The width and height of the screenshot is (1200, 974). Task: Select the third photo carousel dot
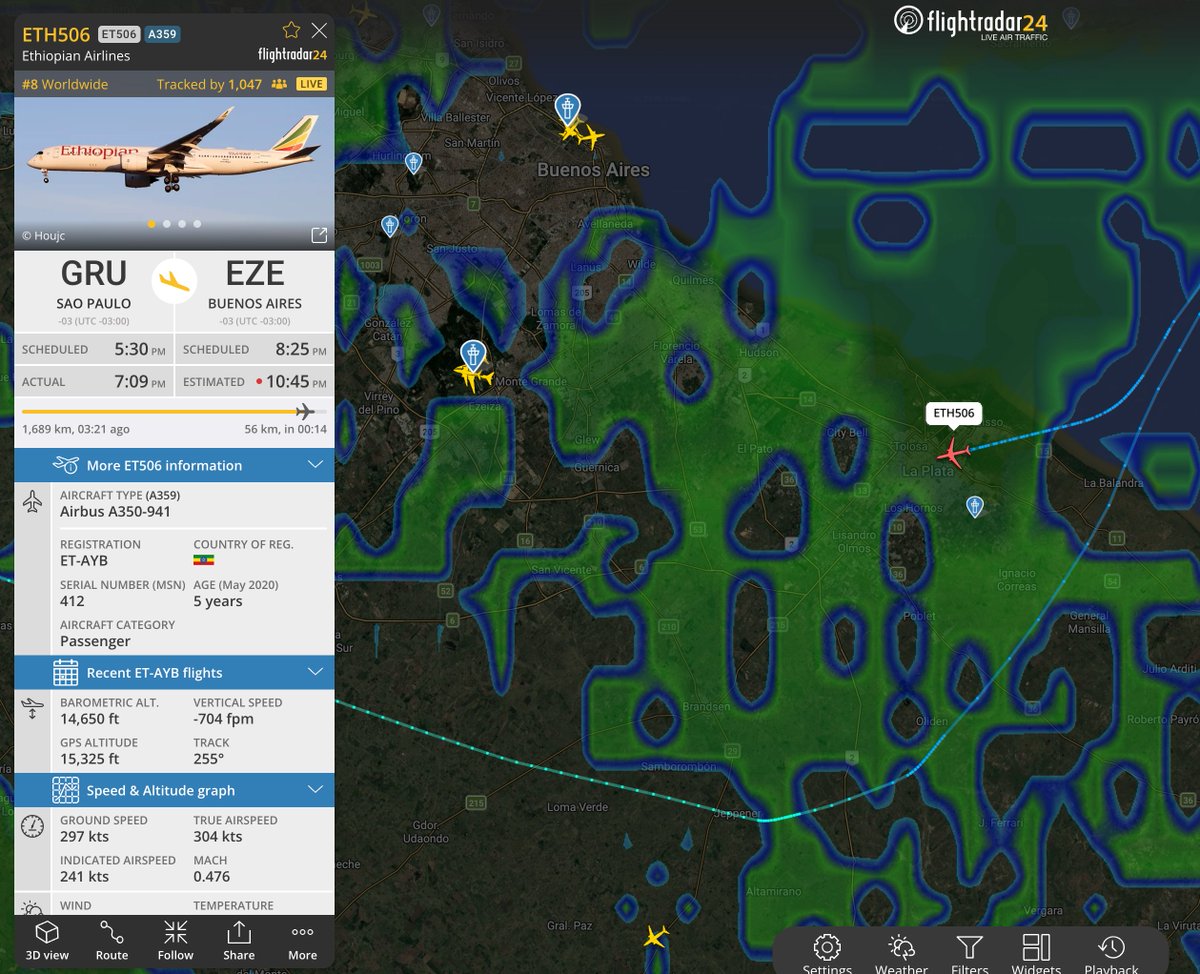[182, 224]
